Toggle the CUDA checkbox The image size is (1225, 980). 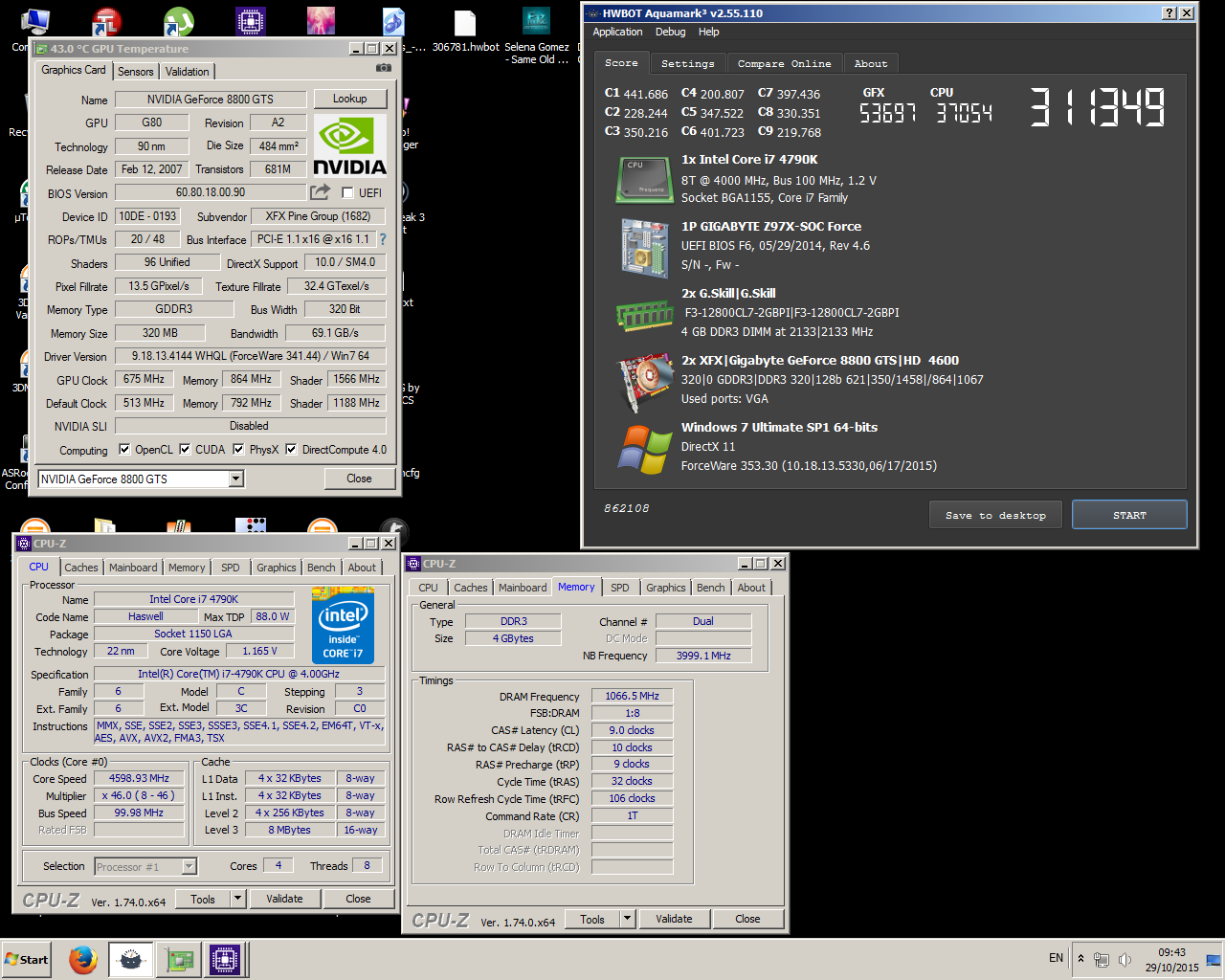click(185, 449)
